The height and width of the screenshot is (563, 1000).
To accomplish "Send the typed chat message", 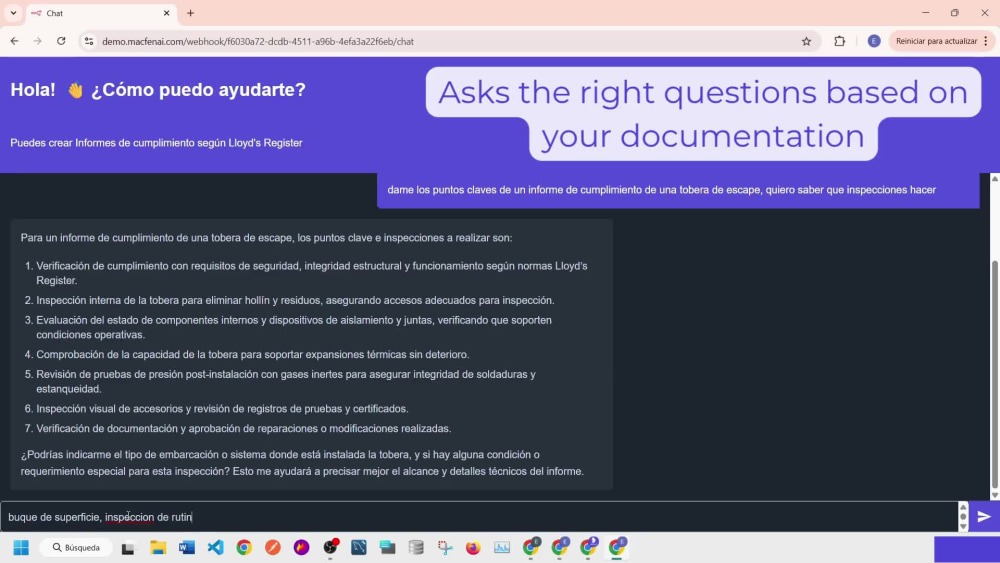I will coord(983,516).
